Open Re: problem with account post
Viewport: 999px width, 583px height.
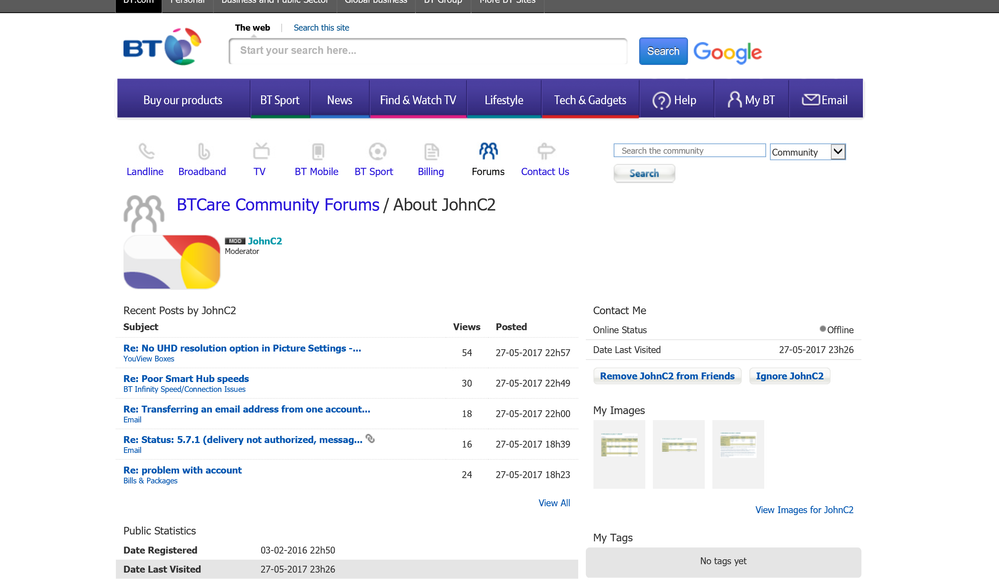[182, 470]
